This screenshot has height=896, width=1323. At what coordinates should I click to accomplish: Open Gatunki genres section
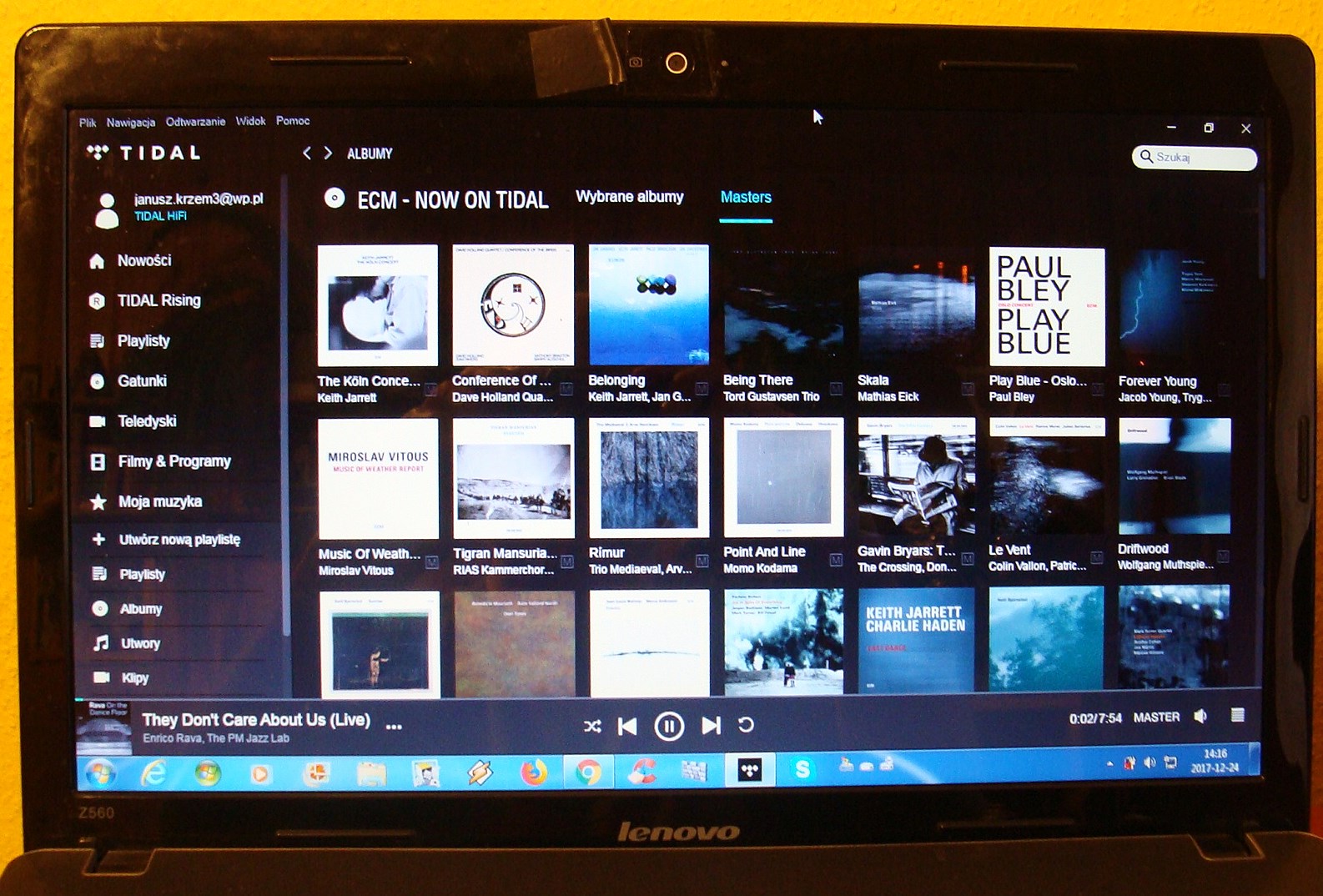[x=128, y=380]
